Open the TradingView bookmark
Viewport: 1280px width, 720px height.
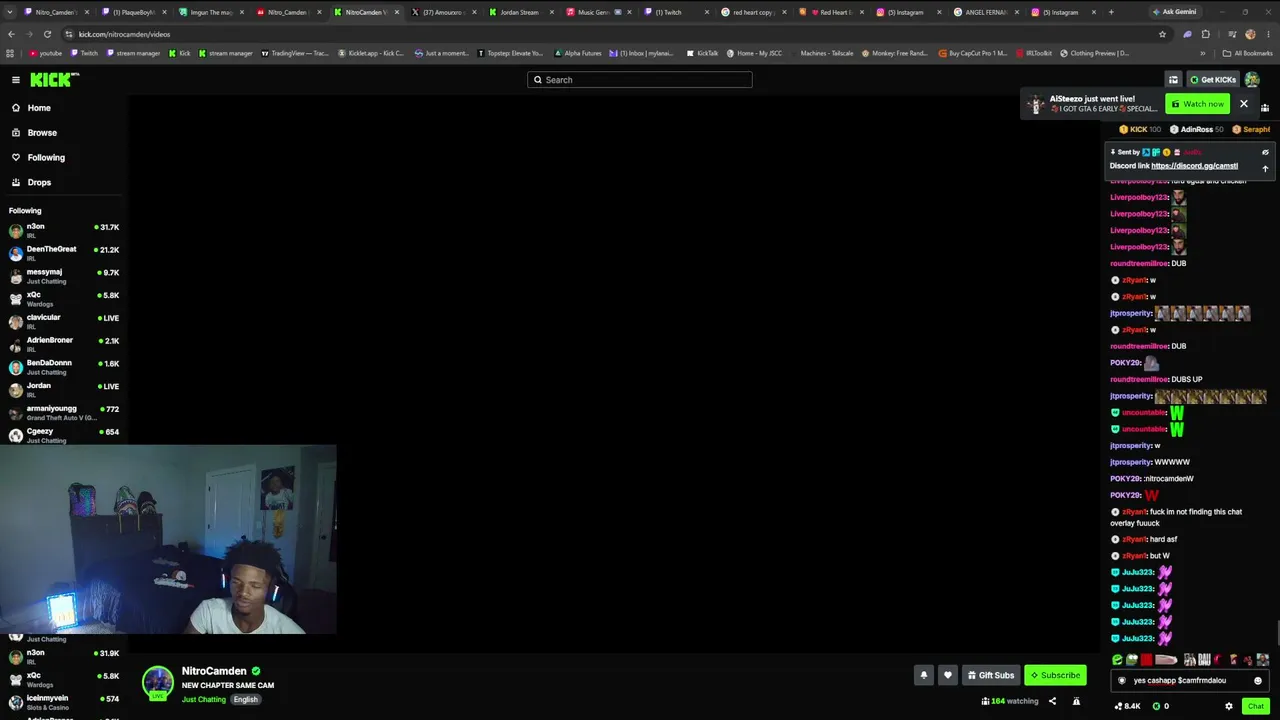[x=295, y=53]
